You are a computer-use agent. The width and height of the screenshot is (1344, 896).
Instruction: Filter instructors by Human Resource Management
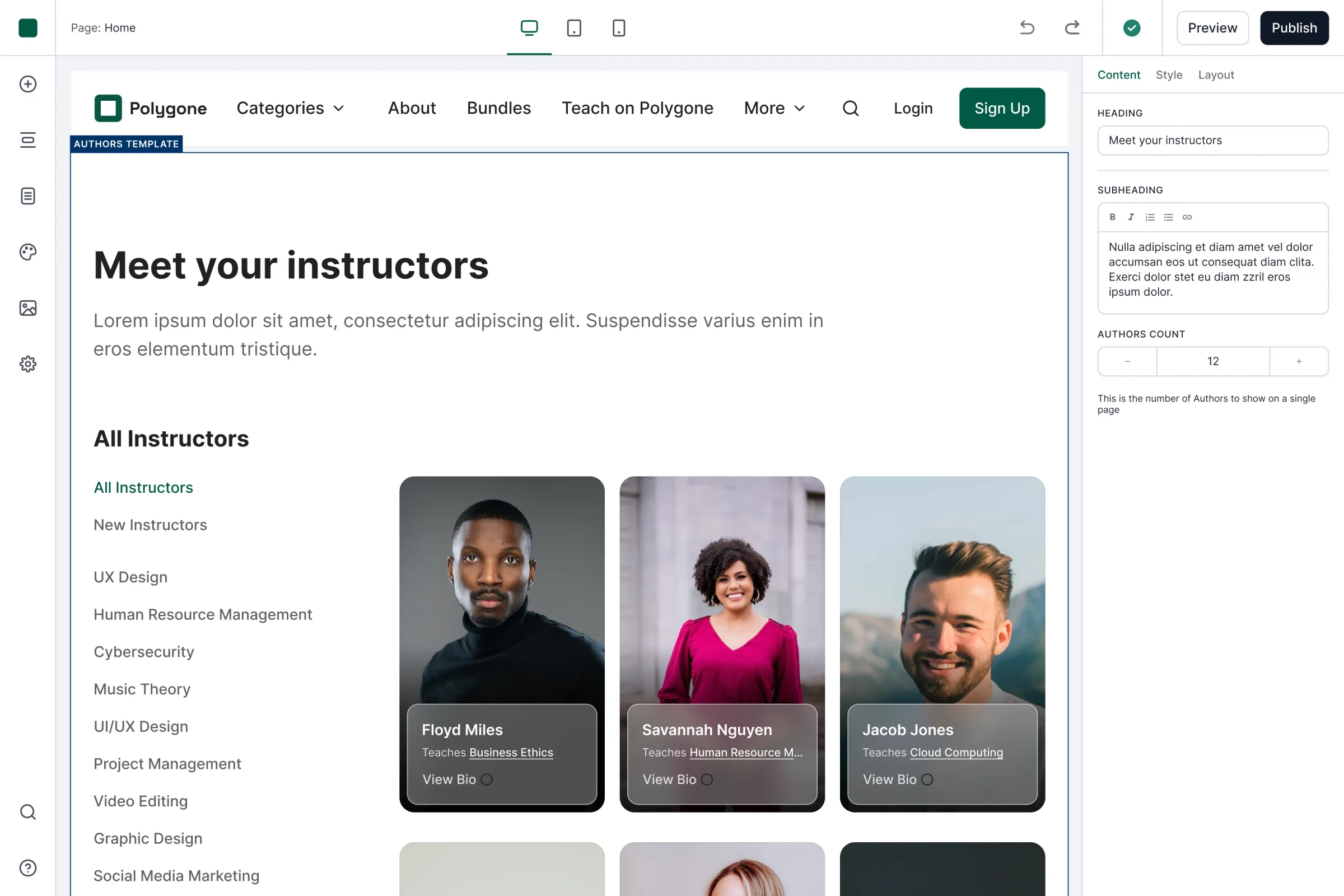[203, 614]
